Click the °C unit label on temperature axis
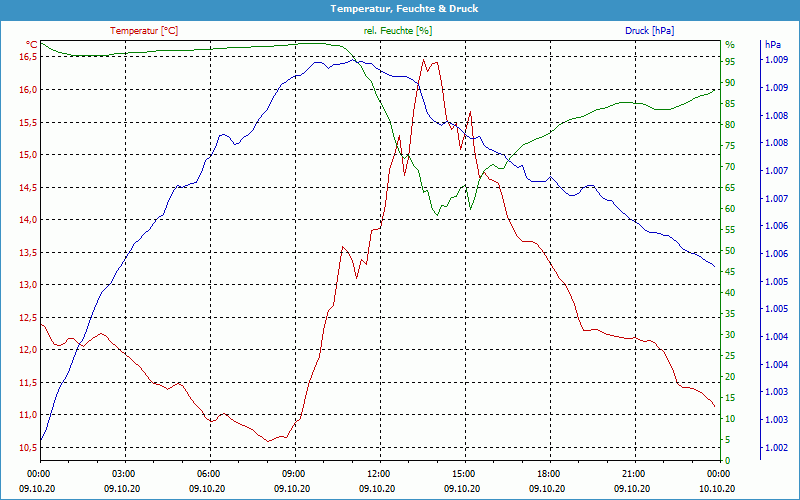Viewport: 800px width, 500px height. tap(31, 44)
